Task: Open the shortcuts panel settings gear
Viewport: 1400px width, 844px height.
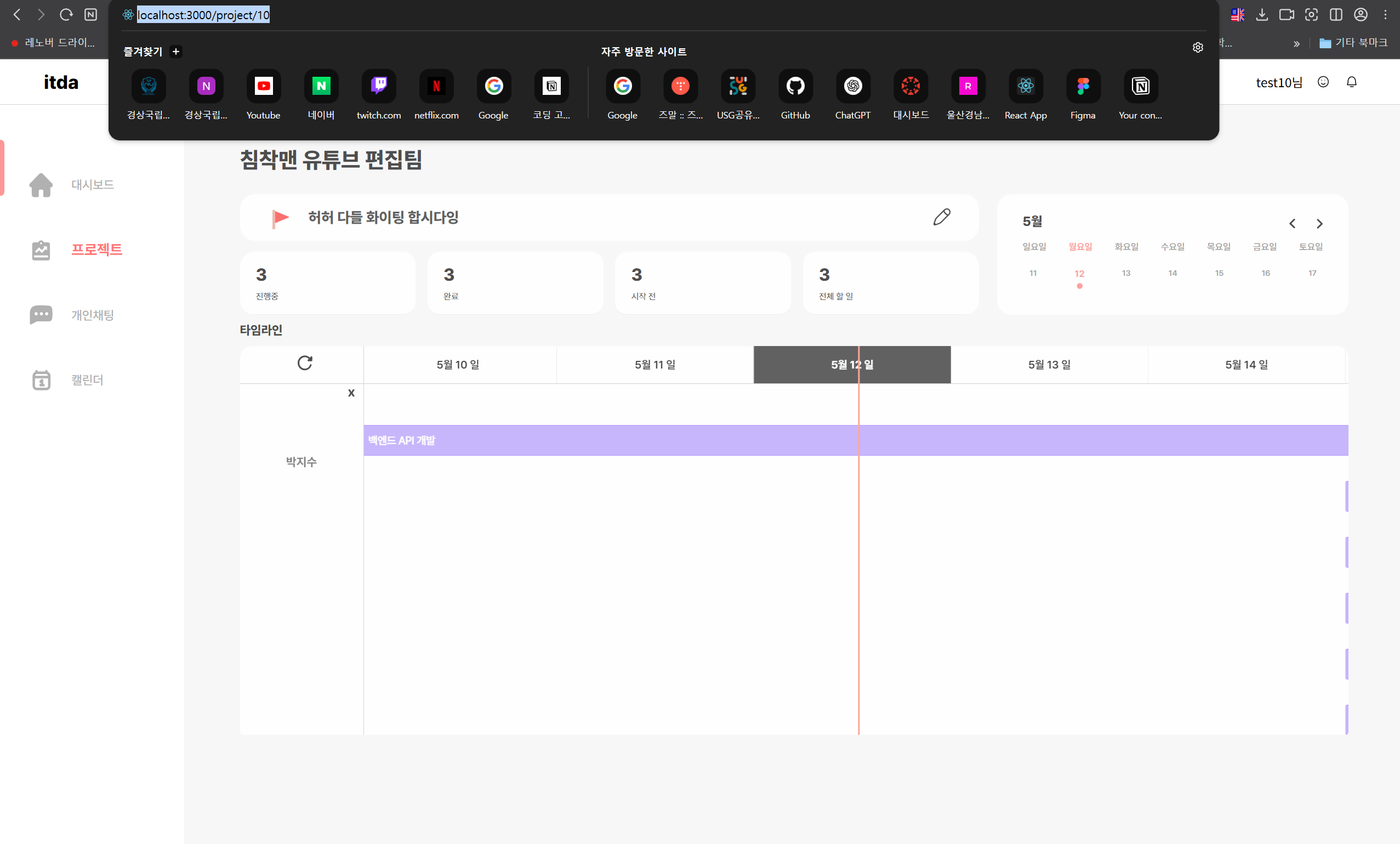Action: click(1198, 48)
